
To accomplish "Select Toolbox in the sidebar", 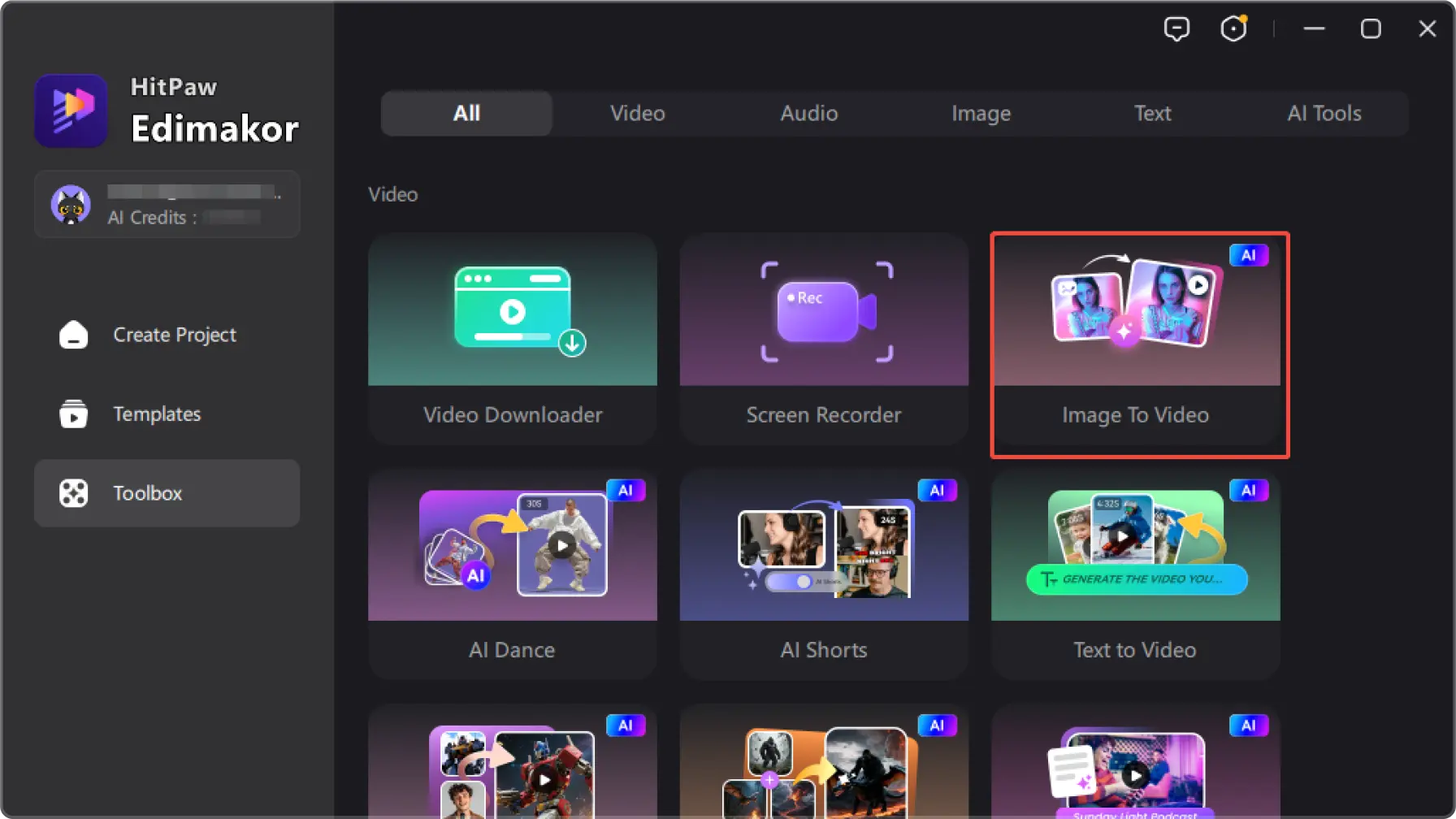I will [x=167, y=493].
